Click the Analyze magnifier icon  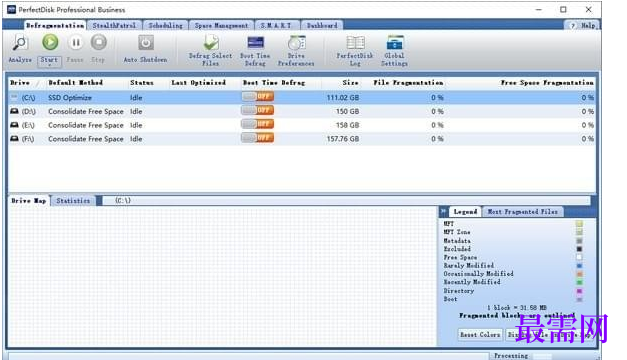[x=19, y=42]
